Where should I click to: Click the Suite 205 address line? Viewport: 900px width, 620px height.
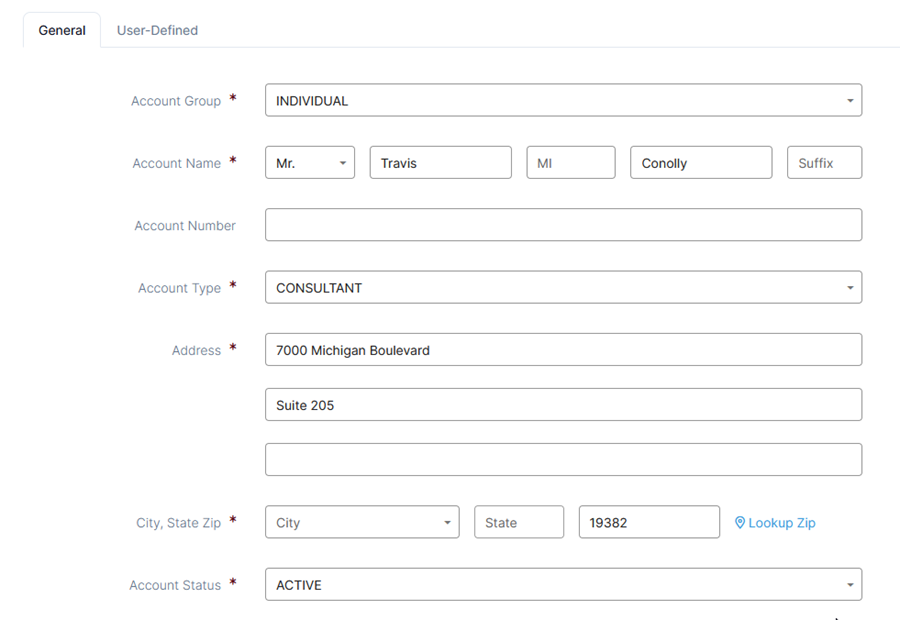(563, 405)
